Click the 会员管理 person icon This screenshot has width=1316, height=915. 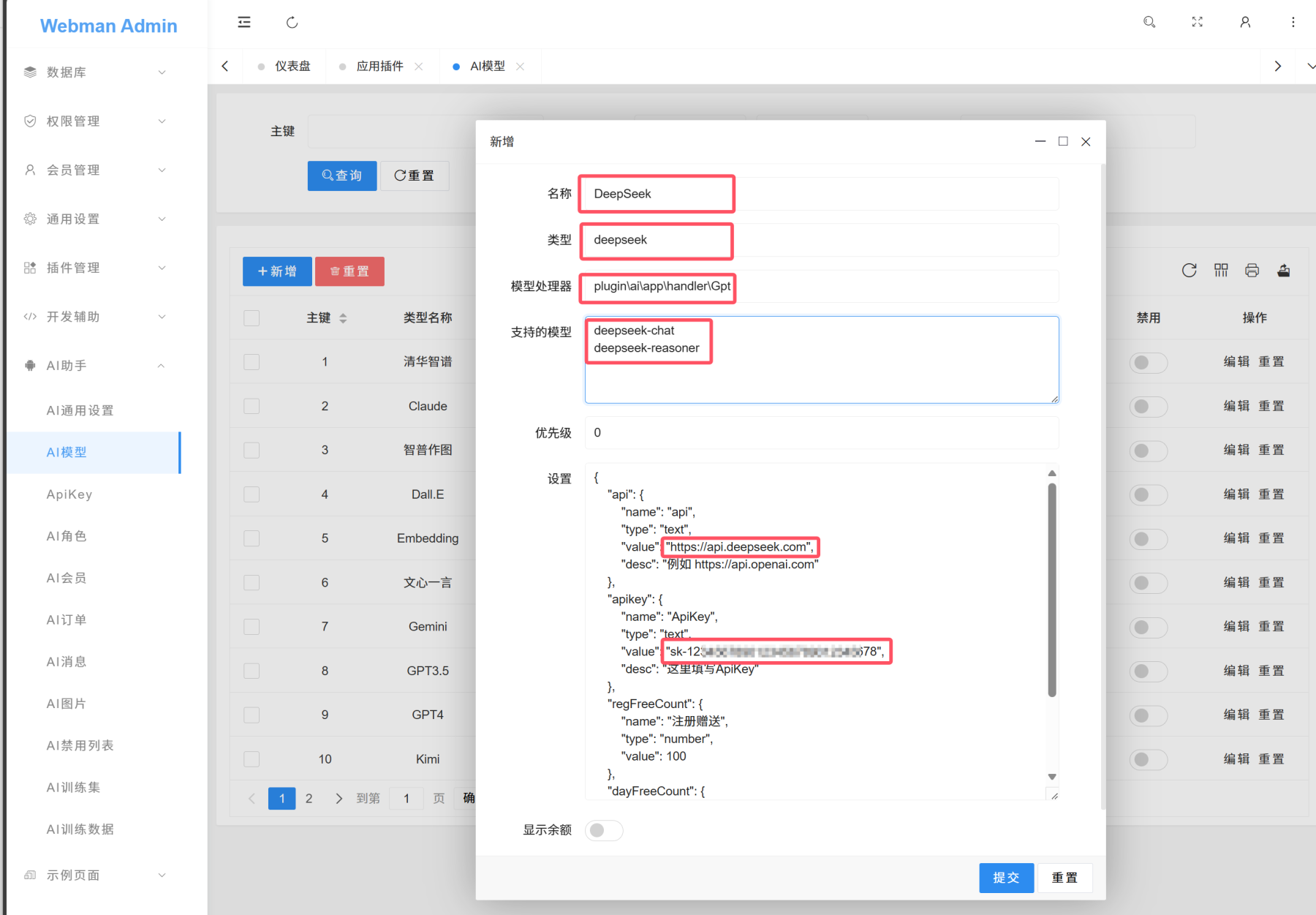coord(30,170)
